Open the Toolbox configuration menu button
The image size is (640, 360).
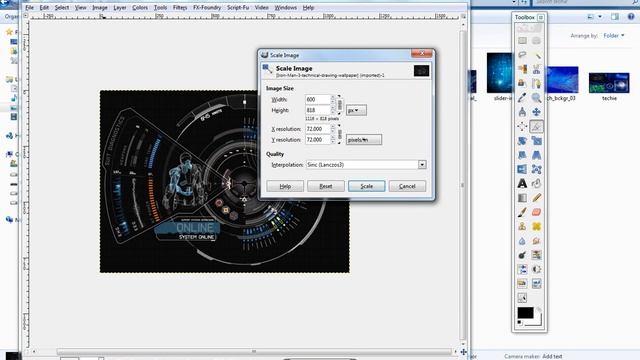click(540, 17)
